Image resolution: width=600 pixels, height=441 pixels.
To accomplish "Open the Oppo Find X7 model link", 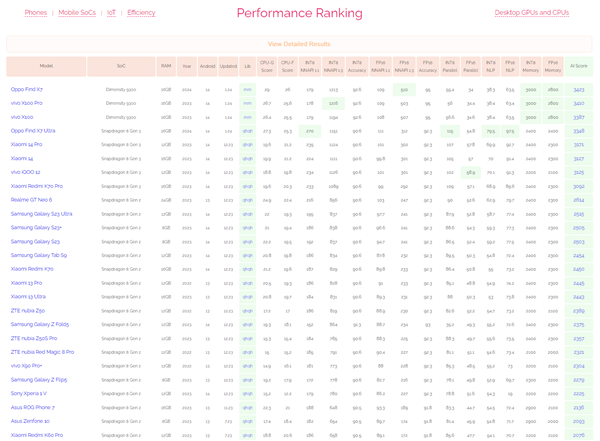I will pos(27,90).
